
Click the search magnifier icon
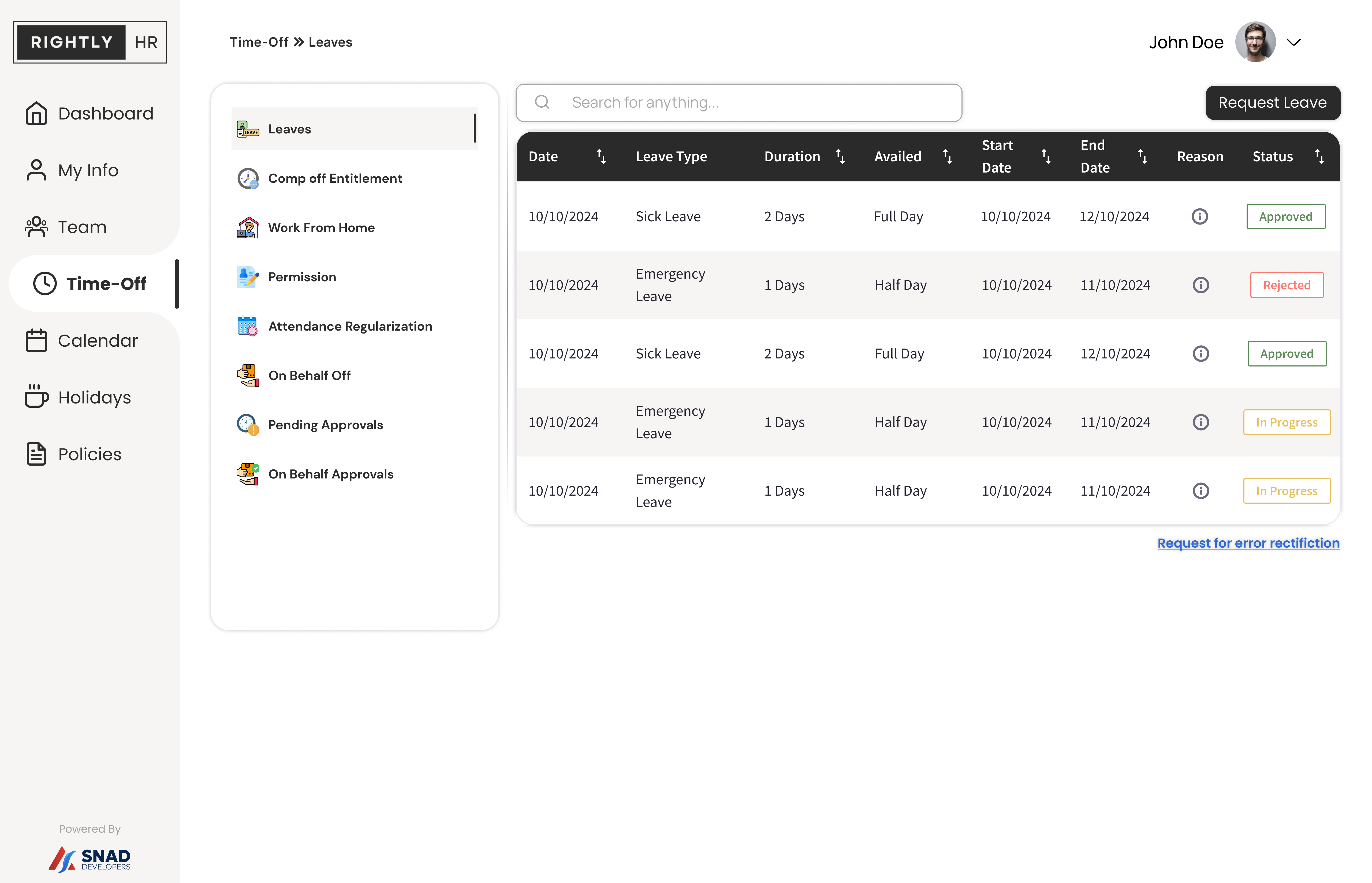coord(542,103)
